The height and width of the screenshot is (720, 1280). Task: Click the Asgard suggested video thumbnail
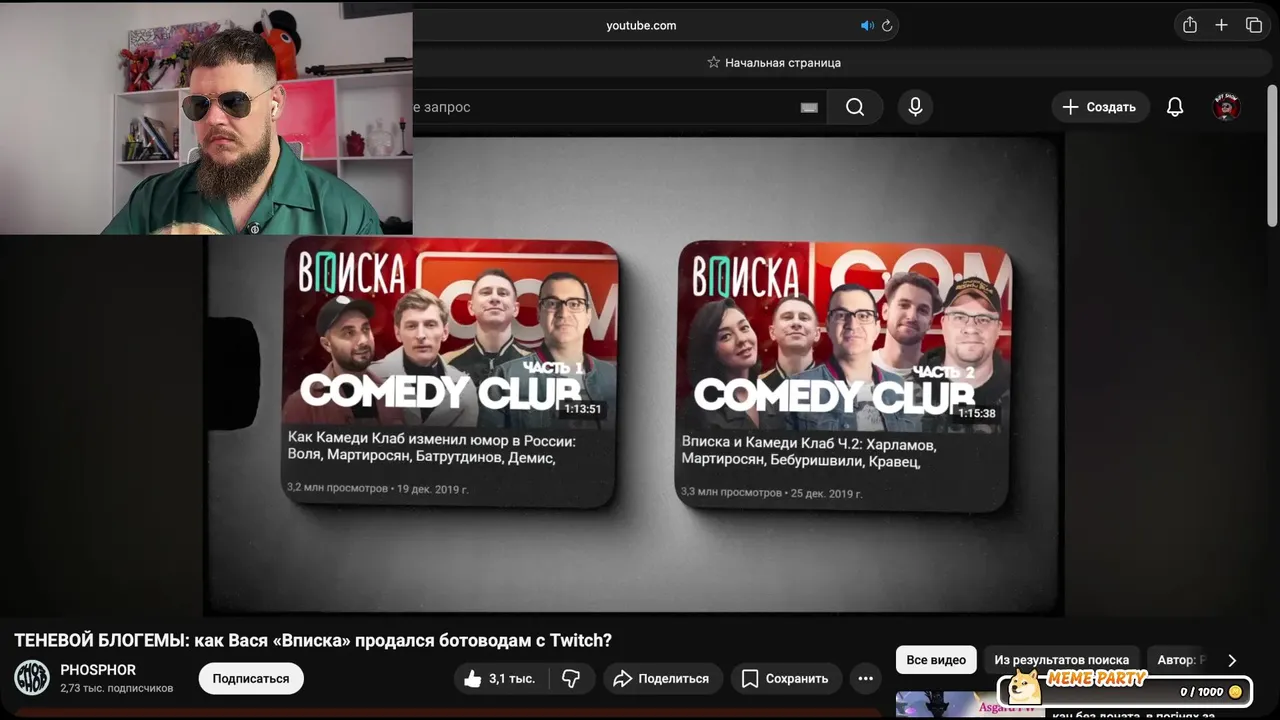pos(968,705)
